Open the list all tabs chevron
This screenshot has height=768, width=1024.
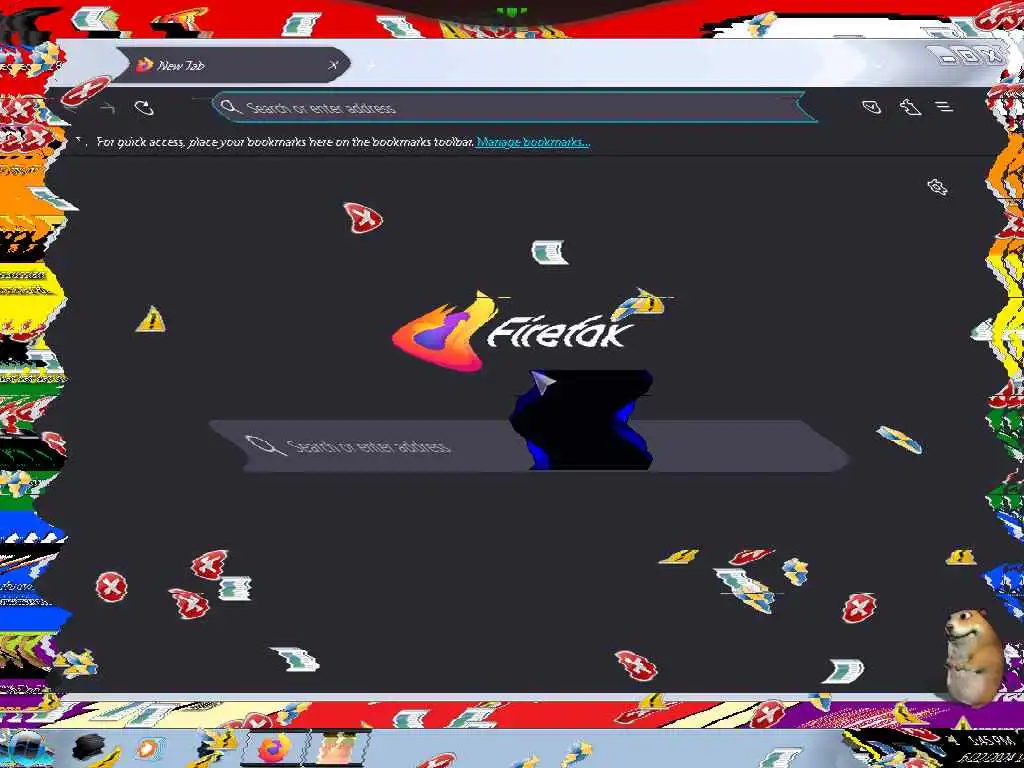[878, 65]
